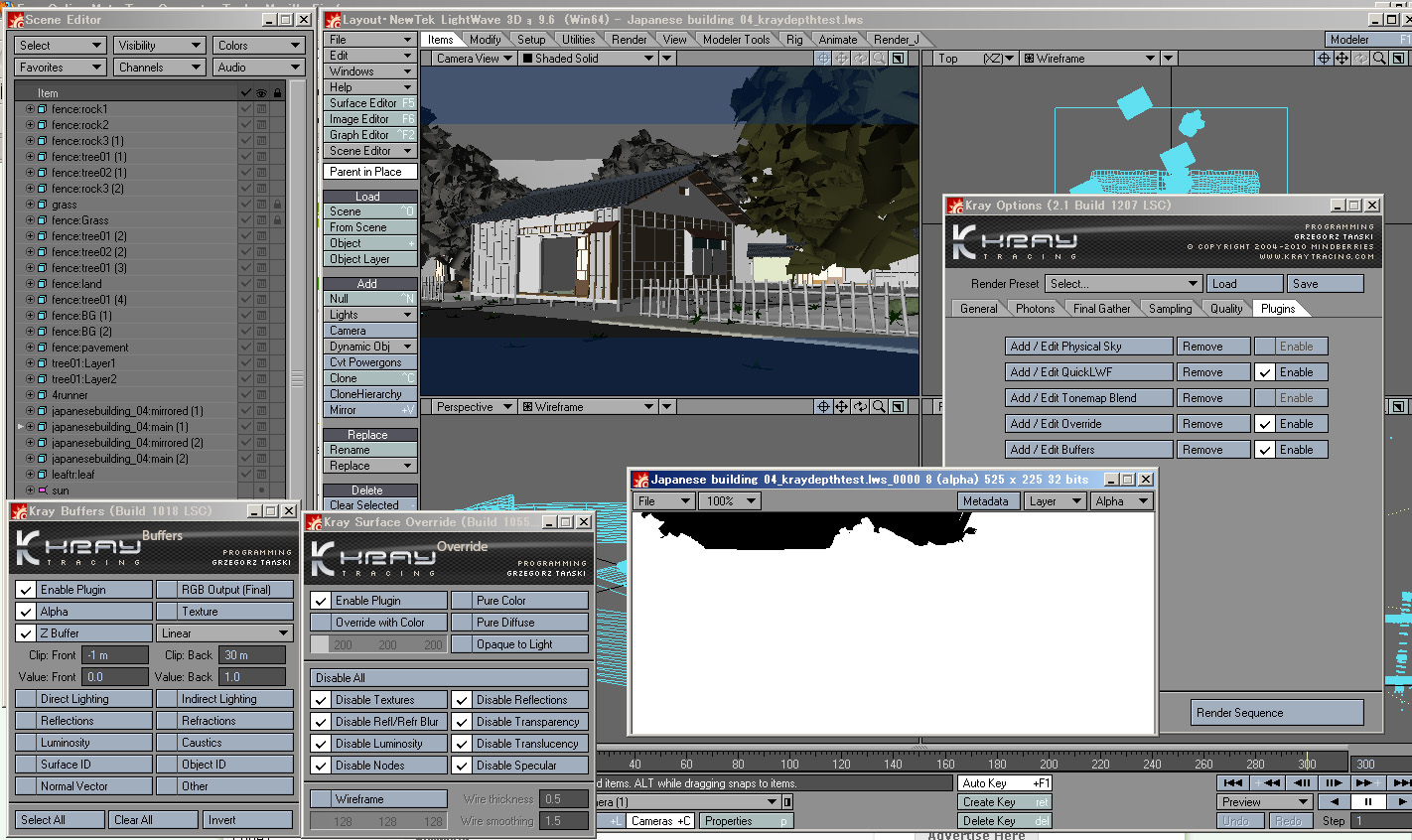Click the Top viewport move (pan) icon
The width and height of the screenshot is (1412, 840).
[1341, 59]
